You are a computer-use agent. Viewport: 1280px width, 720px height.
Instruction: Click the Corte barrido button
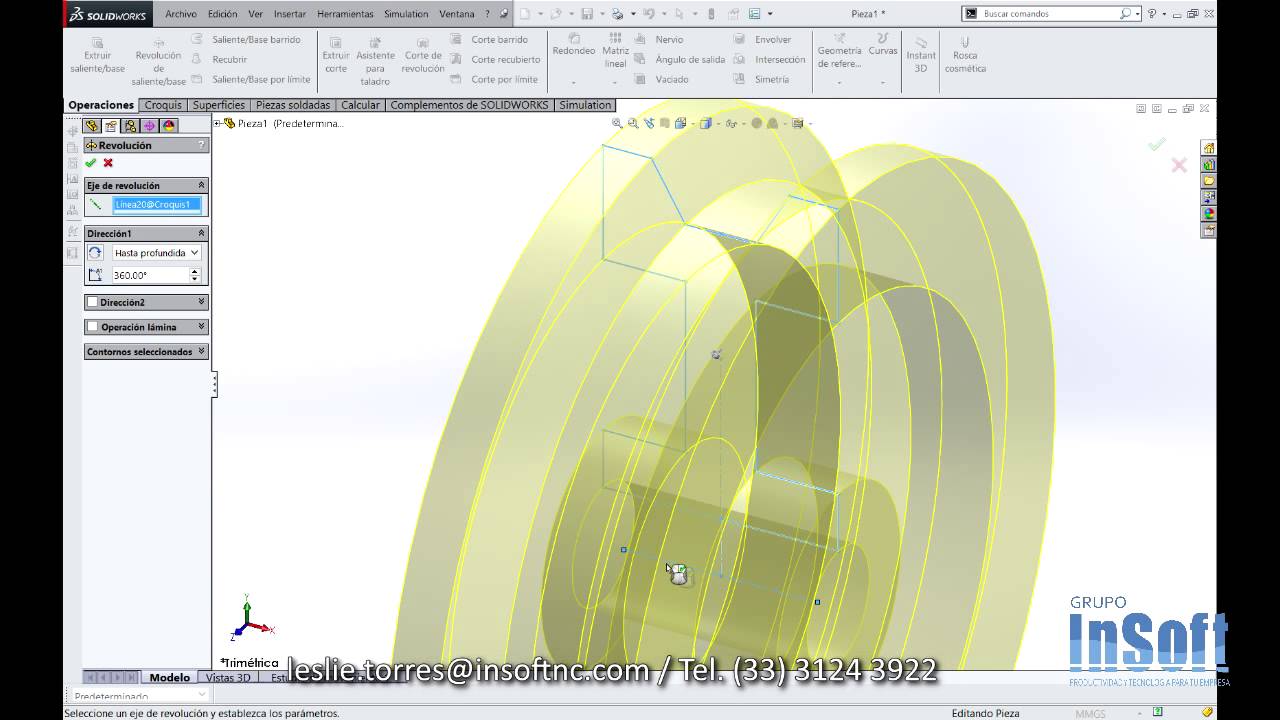pyautogui.click(x=490, y=40)
